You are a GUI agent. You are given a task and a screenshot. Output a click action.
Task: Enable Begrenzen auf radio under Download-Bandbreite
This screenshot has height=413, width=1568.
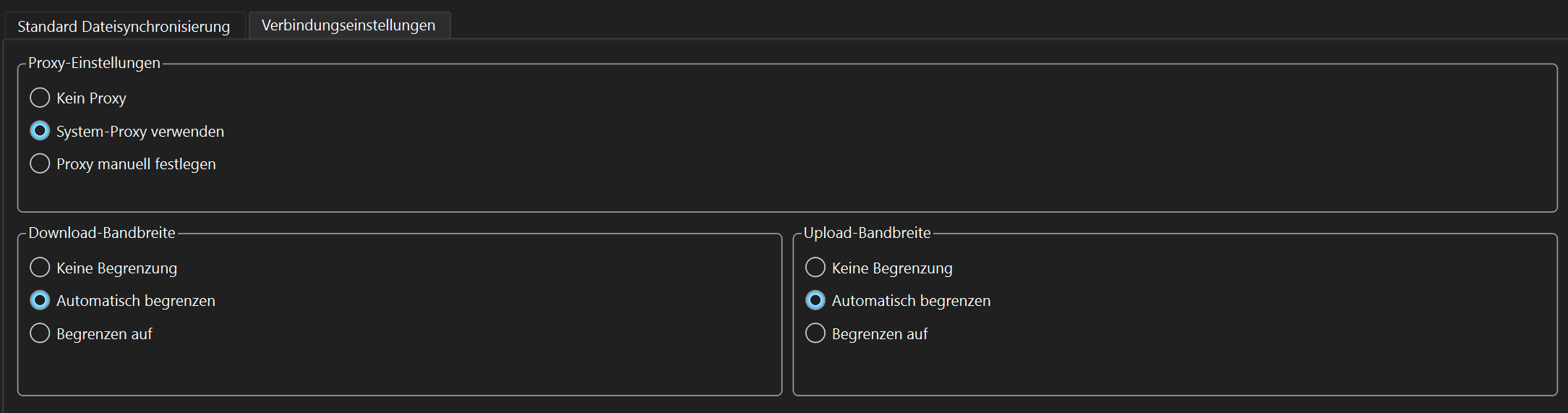(x=40, y=333)
